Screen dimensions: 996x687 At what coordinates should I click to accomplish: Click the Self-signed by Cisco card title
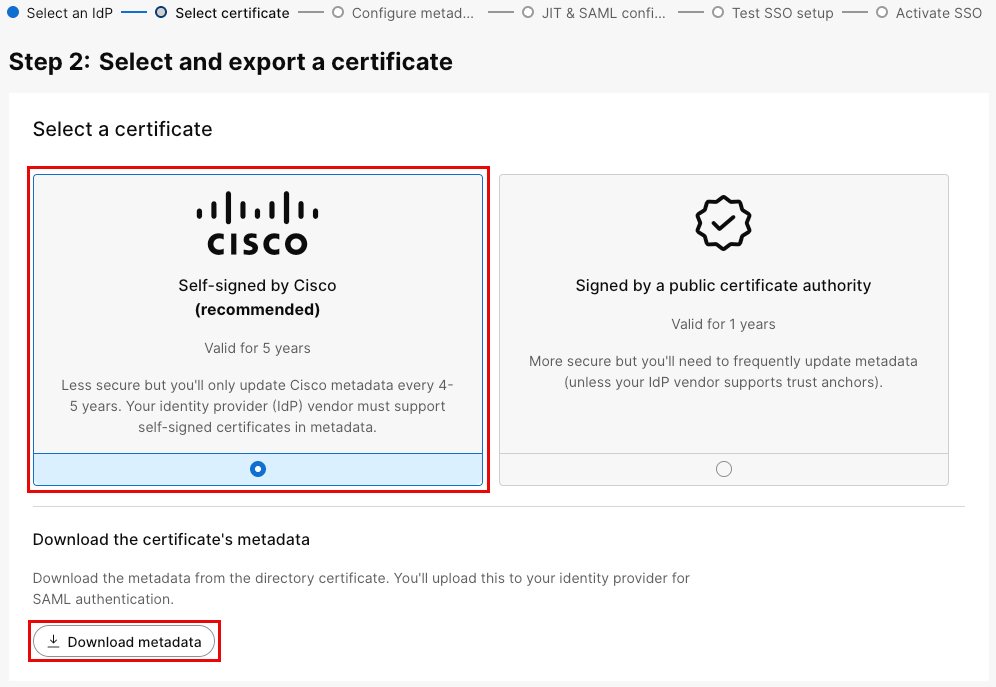pyautogui.click(x=257, y=285)
